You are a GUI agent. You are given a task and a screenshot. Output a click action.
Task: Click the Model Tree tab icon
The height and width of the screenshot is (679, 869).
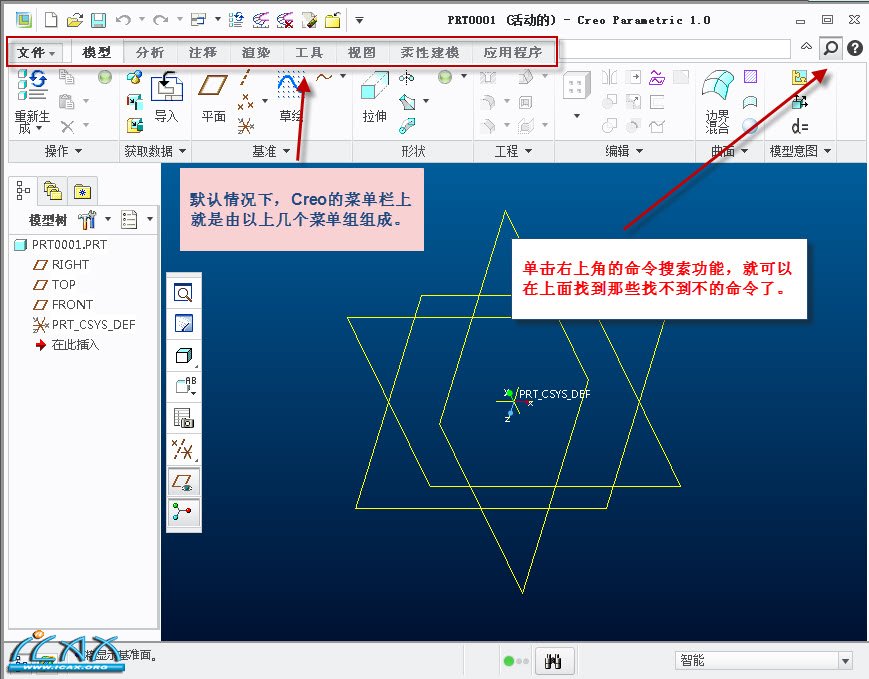(x=23, y=191)
